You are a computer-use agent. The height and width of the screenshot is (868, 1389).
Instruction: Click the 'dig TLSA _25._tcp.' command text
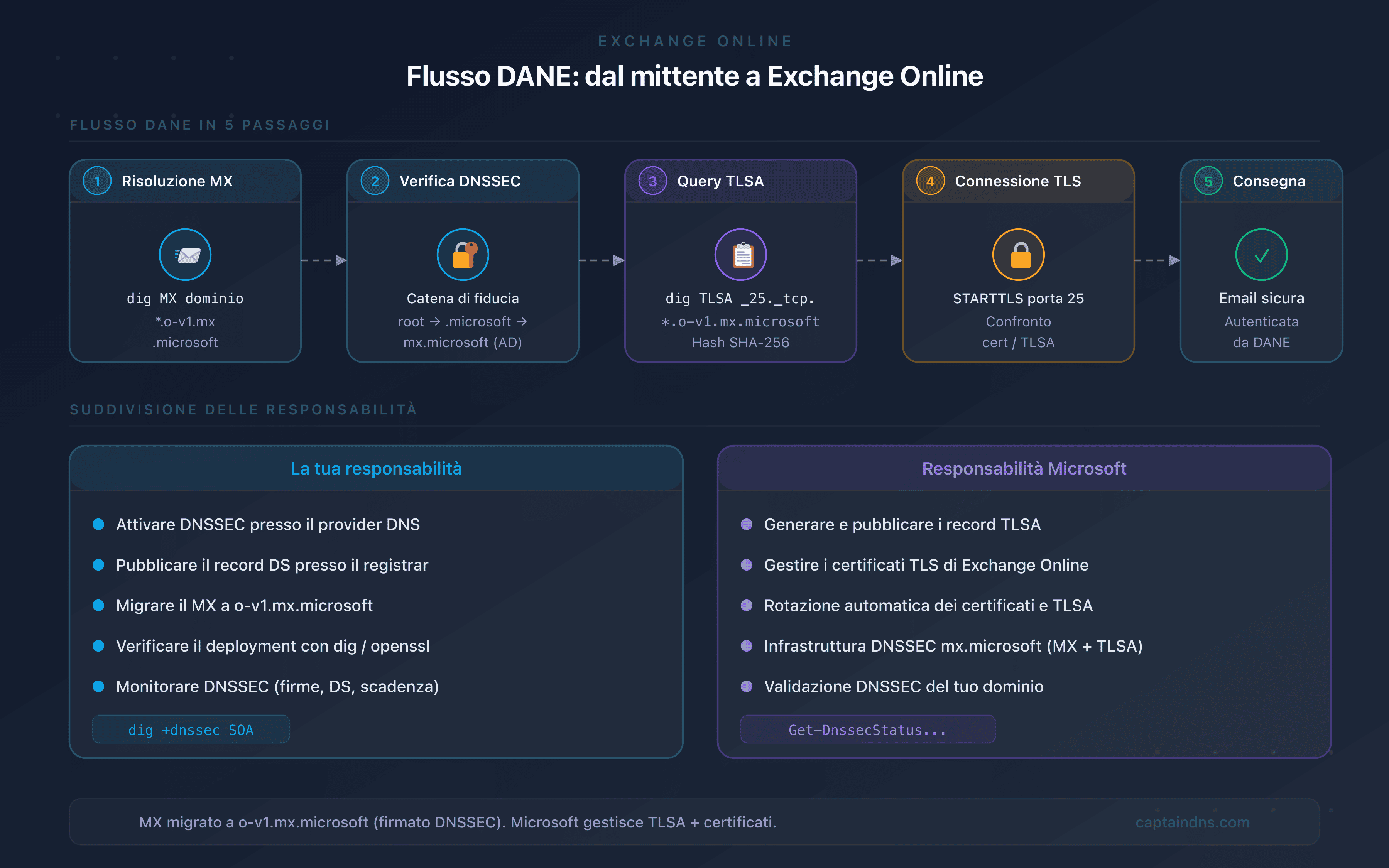click(741, 299)
